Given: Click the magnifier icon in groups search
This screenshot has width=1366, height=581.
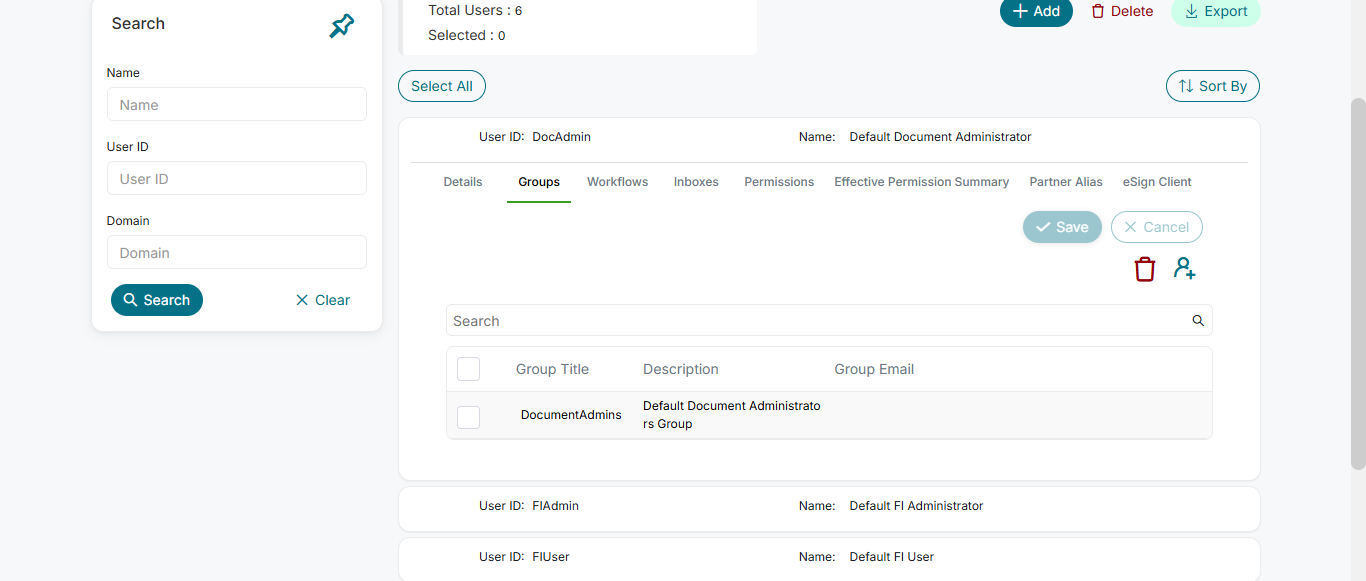Looking at the screenshot, I should point(1198,321).
